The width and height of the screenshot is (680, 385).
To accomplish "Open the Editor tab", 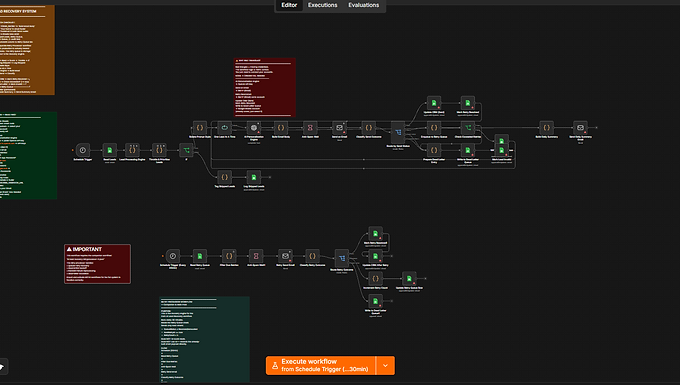I will tap(289, 5).
